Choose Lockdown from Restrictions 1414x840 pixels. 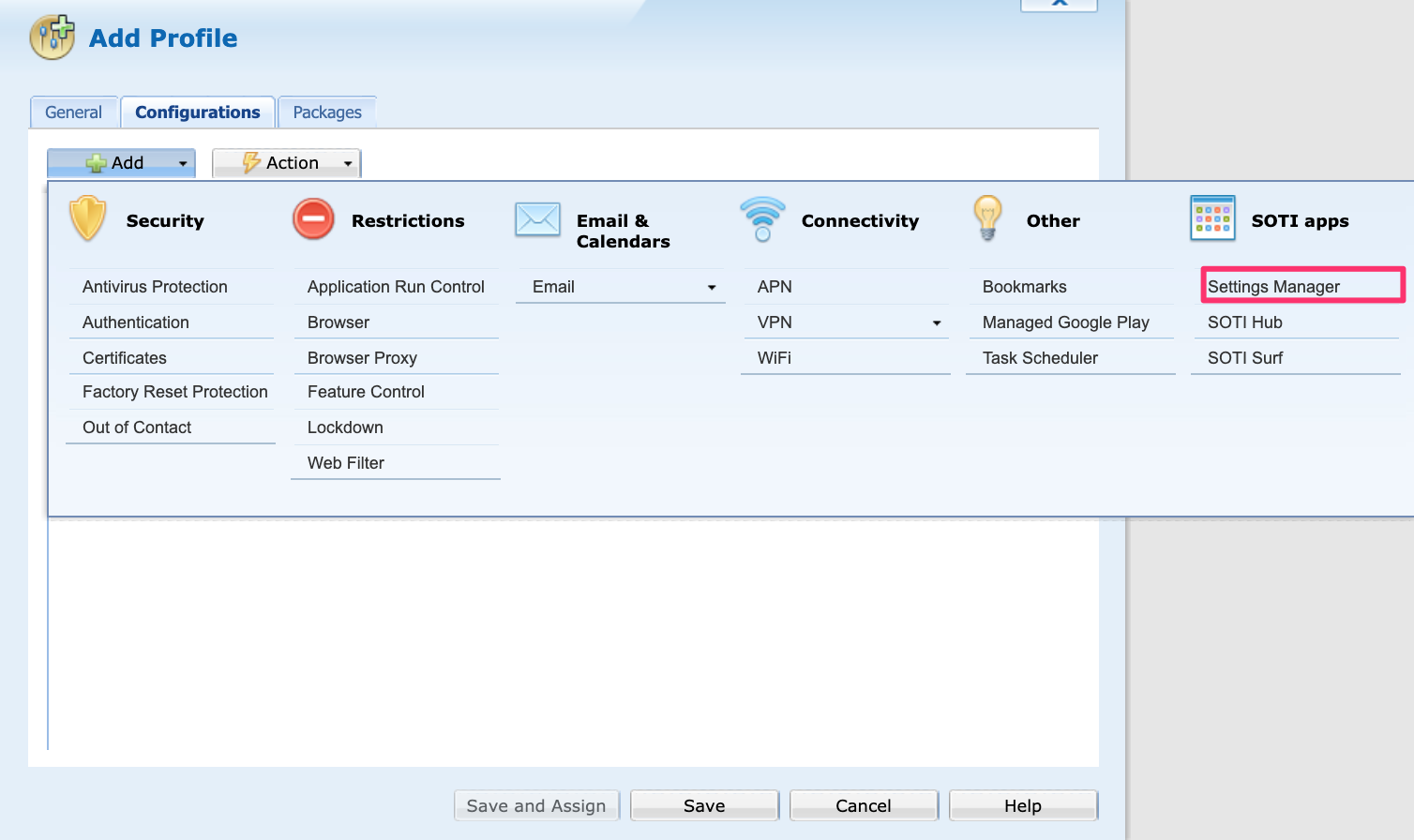coord(345,427)
